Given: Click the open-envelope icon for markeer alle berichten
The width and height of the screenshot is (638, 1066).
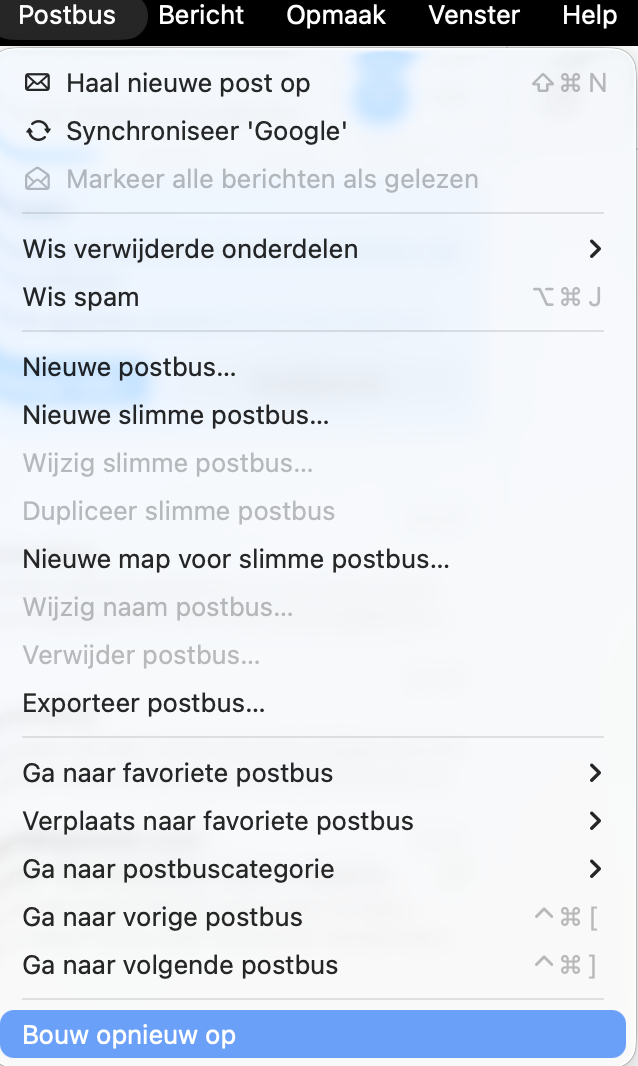Looking at the screenshot, I should [x=38, y=179].
